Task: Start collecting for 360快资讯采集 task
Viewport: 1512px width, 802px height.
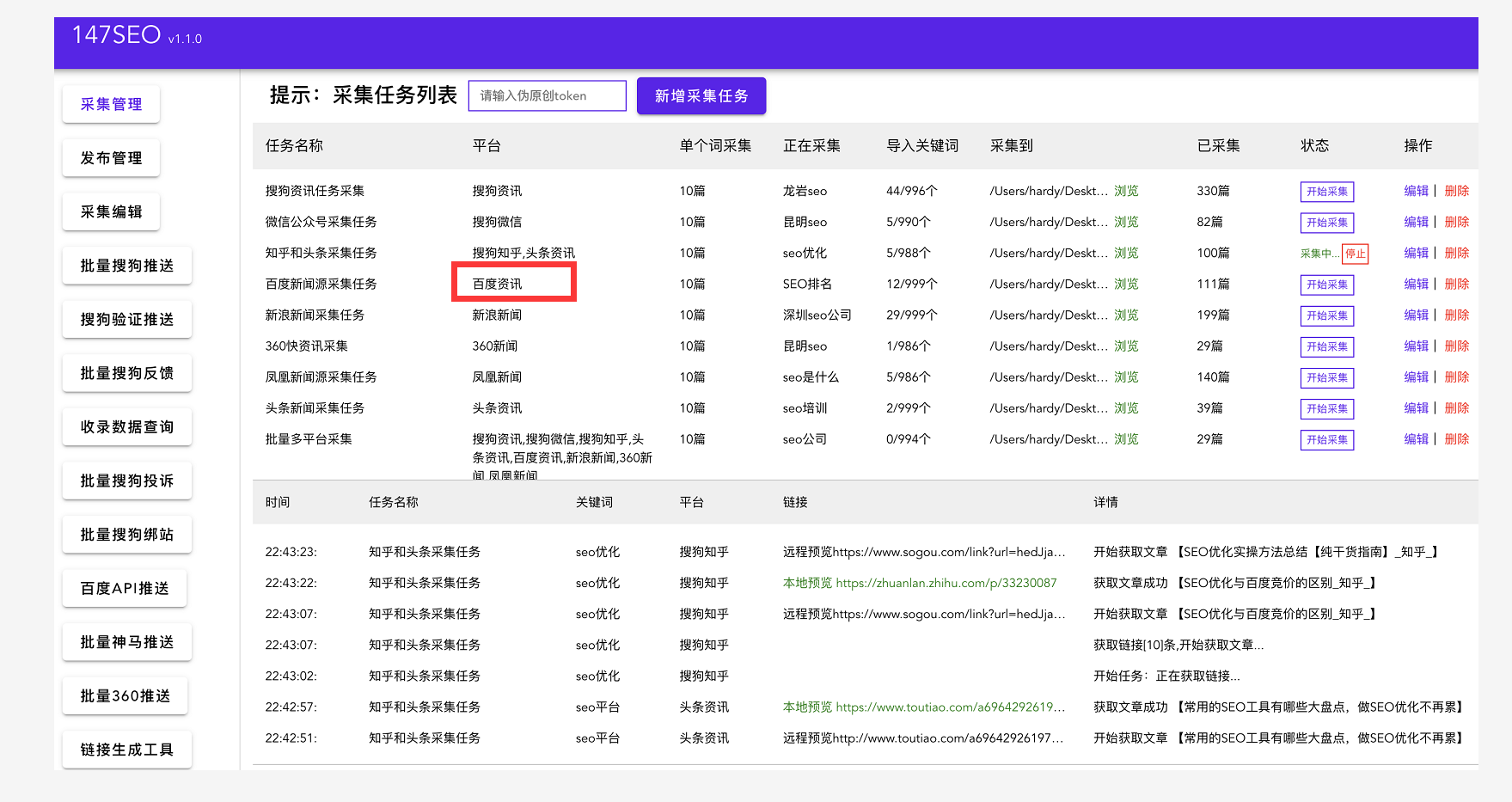Action: pyautogui.click(x=1326, y=346)
